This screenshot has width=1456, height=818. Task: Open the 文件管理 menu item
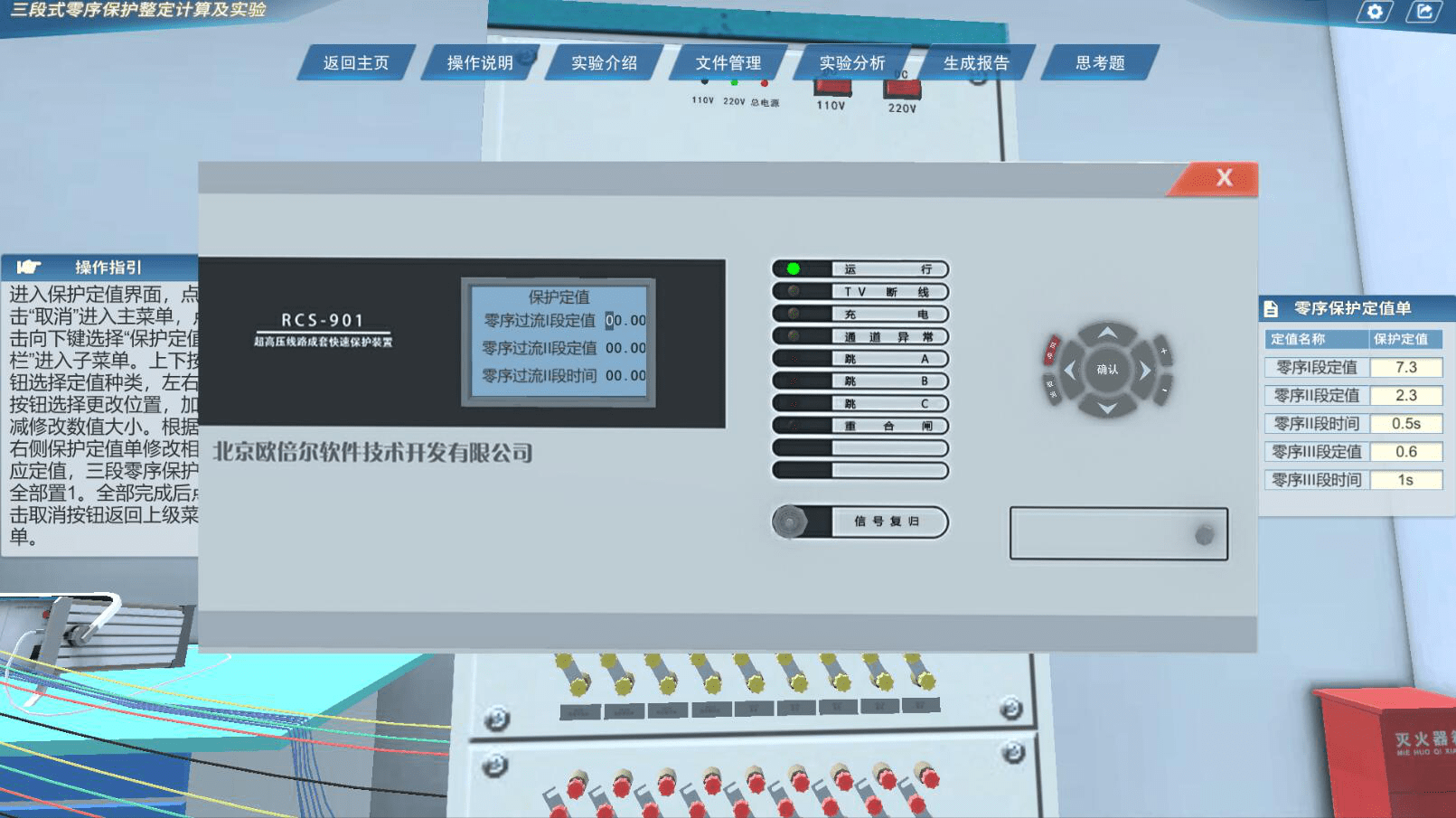(x=728, y=62)
